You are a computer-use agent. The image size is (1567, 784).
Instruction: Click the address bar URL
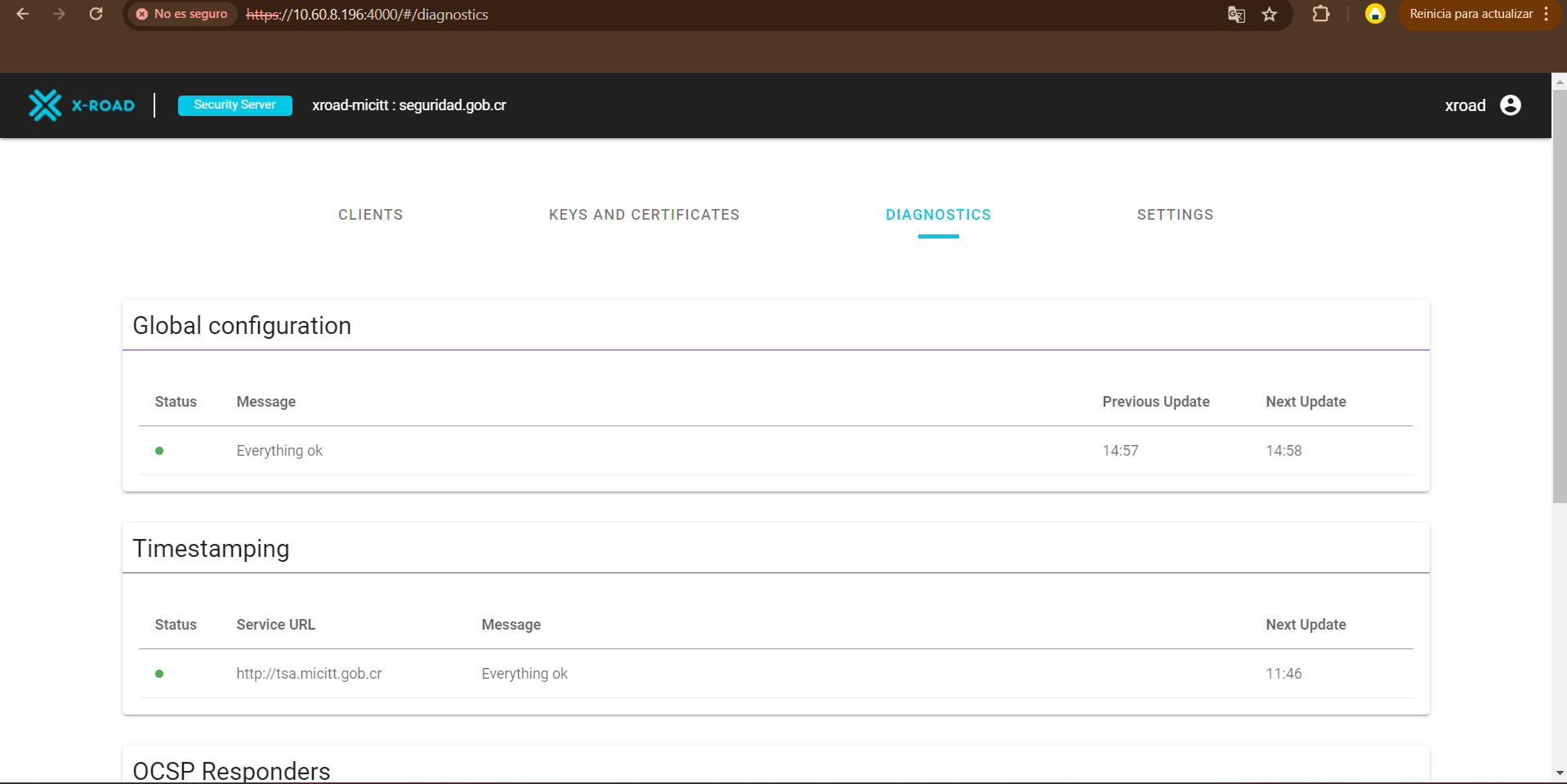click(368, 15)
